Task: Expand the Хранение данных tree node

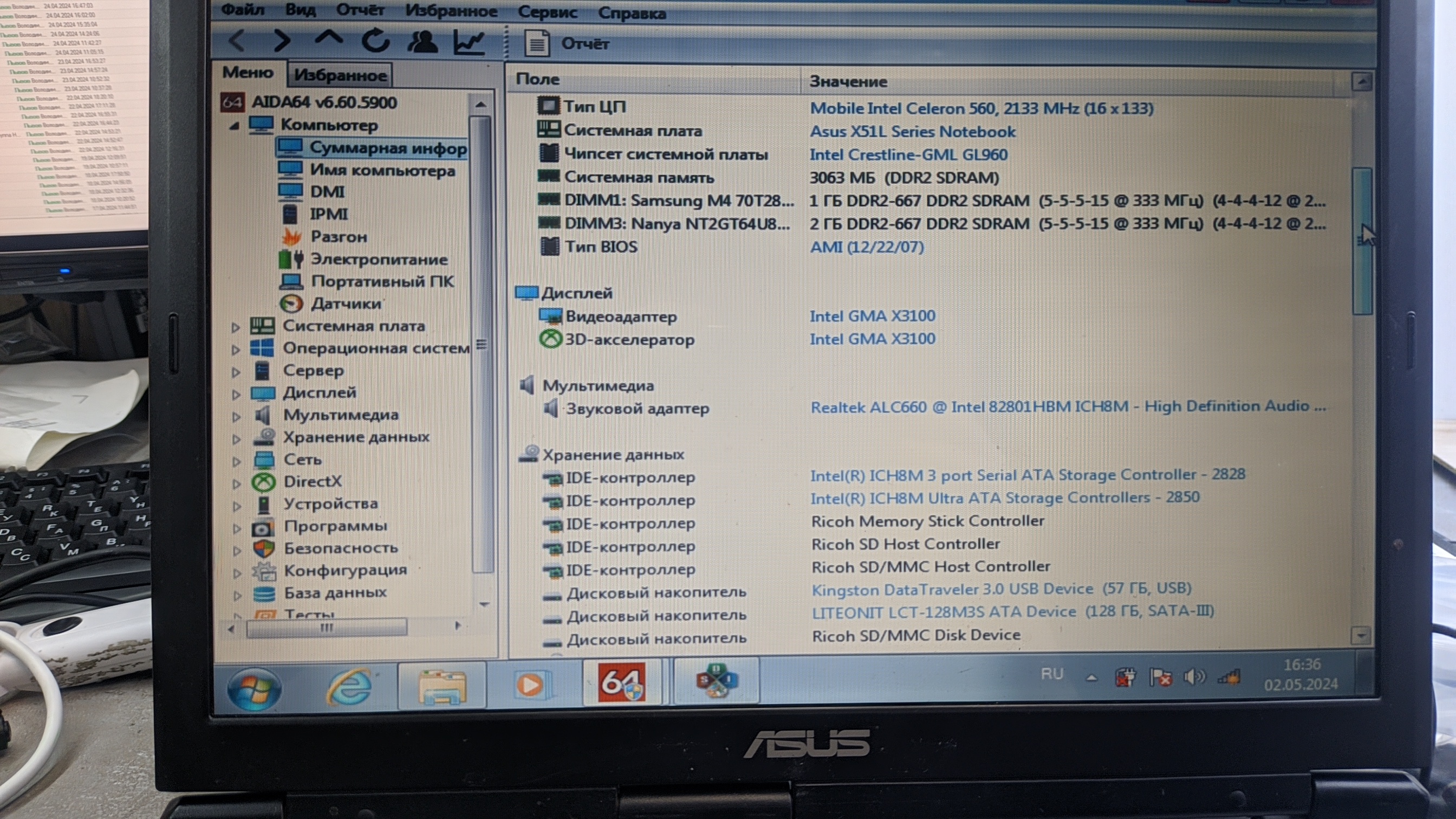Action: [x=237, y=439]
